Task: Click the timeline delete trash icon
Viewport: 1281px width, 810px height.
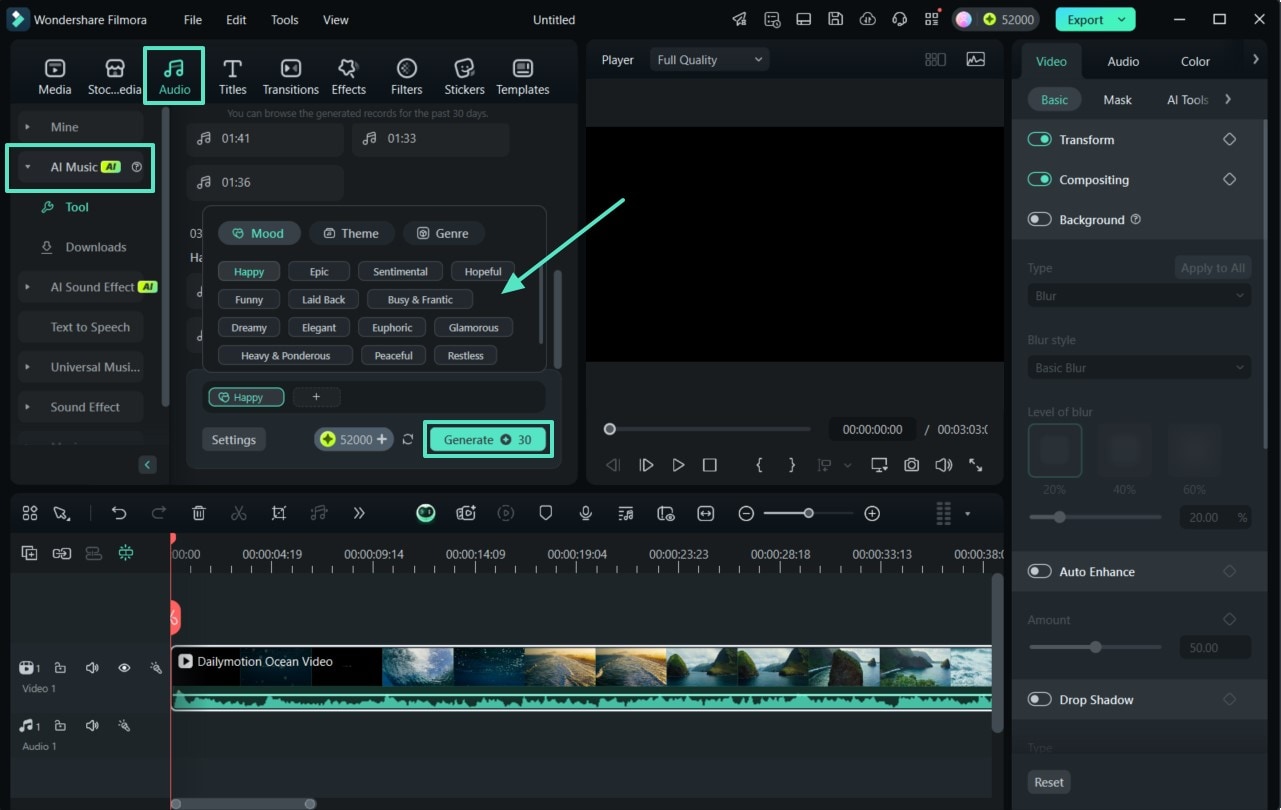Action: [199, 513]
